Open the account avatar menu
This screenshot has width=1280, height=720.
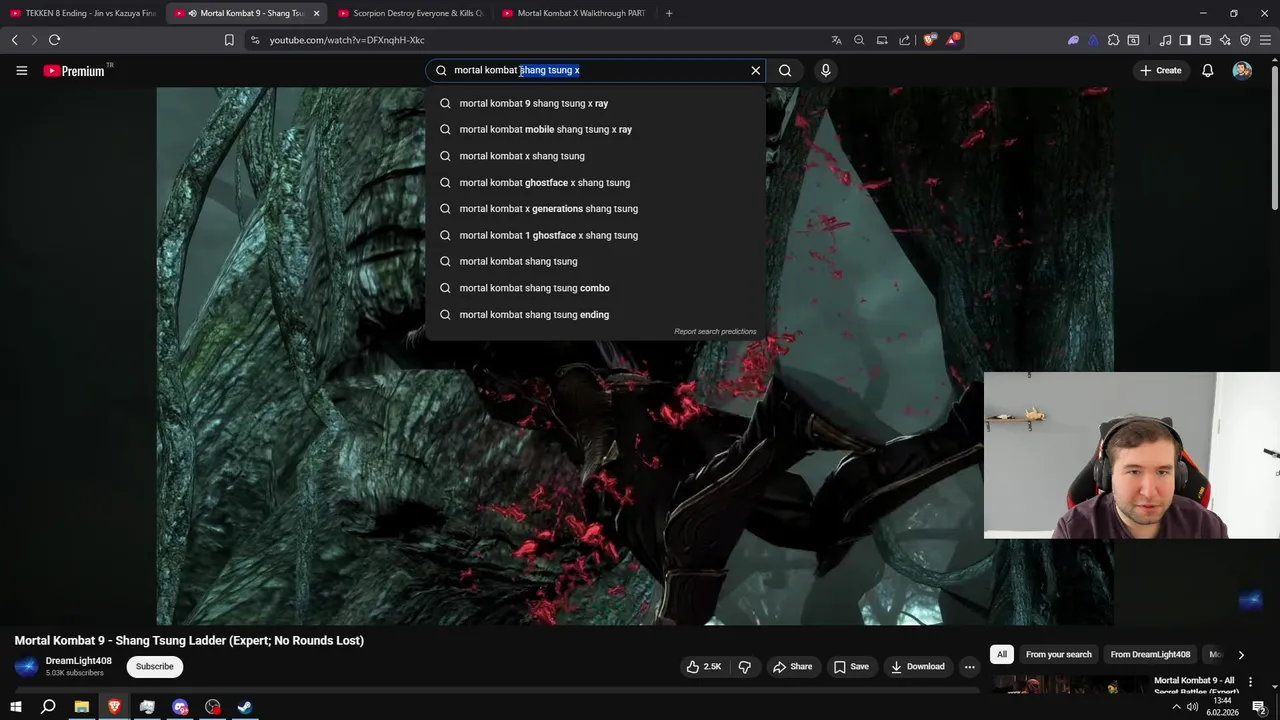tap(1242, 70)
